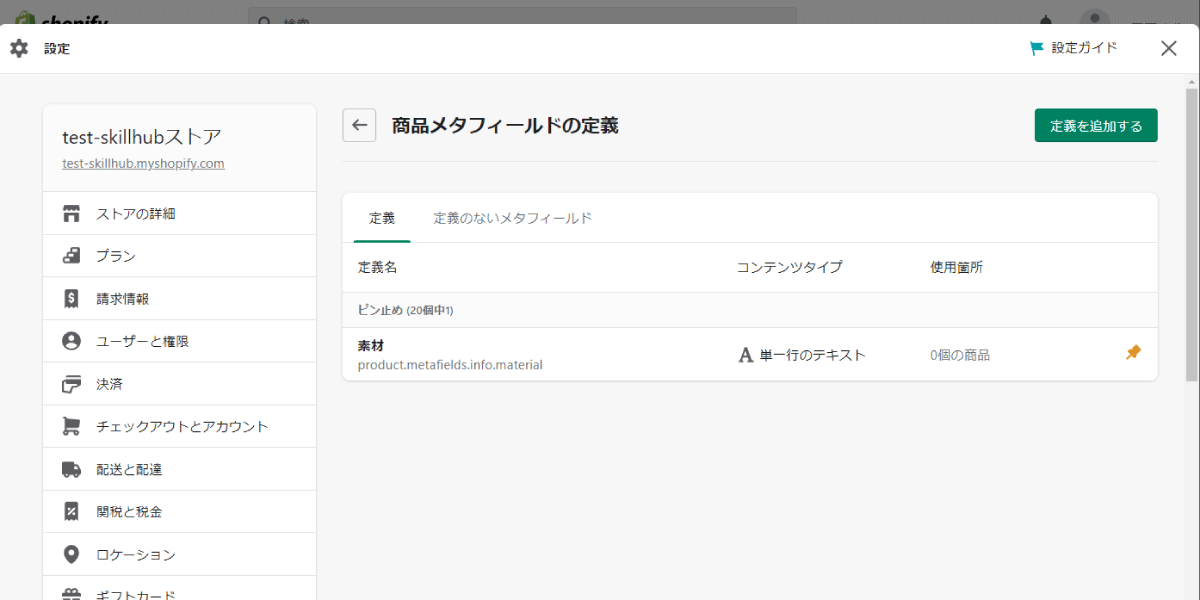Image resolution: width=1200 pixels, height=600 pixels.
Task: Open the 関税と税金 settings page
Action: tap(179, 511)
